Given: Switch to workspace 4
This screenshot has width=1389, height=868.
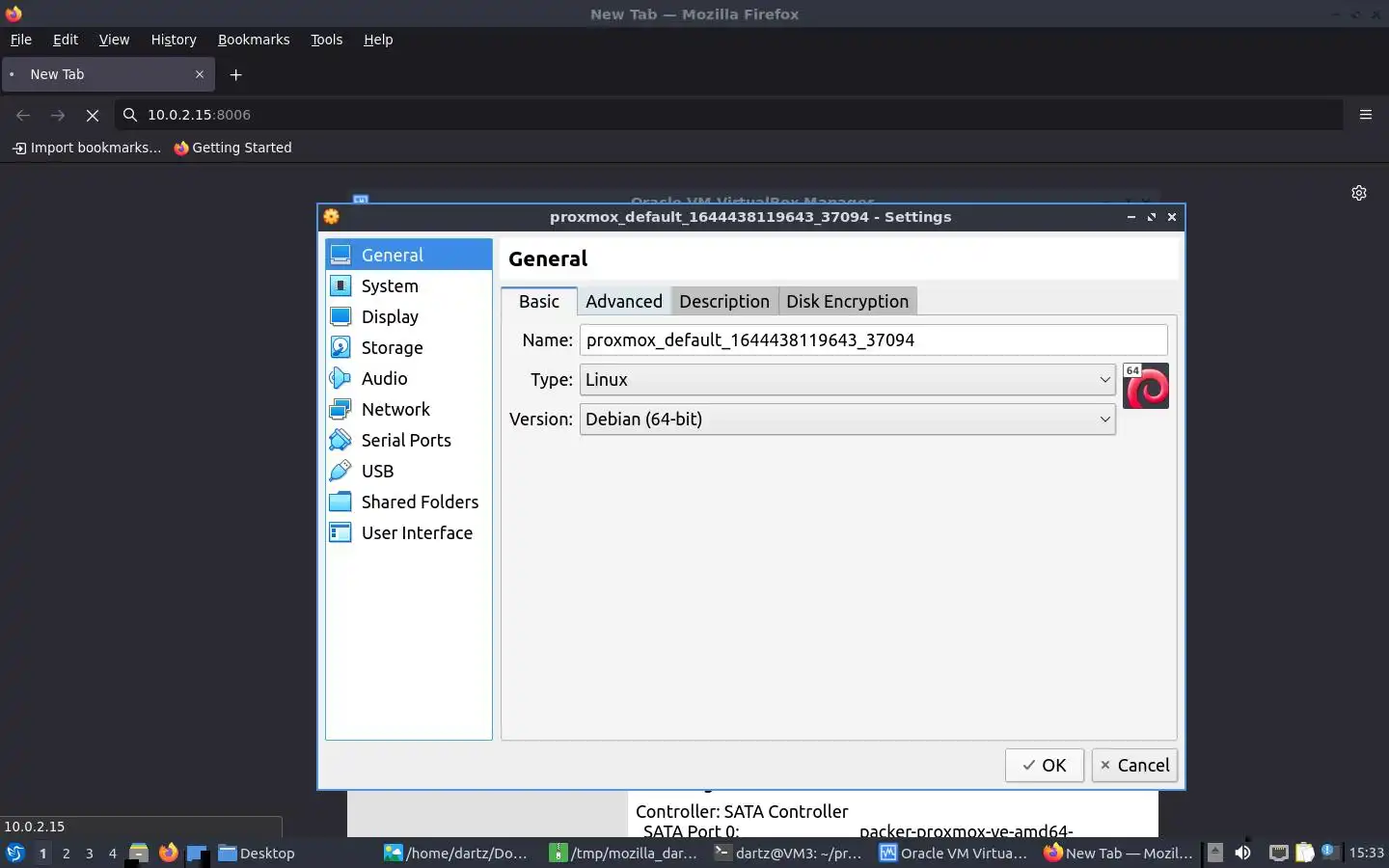Looking at the screenshot, I should pyautogui.click(x=113, y=853).
